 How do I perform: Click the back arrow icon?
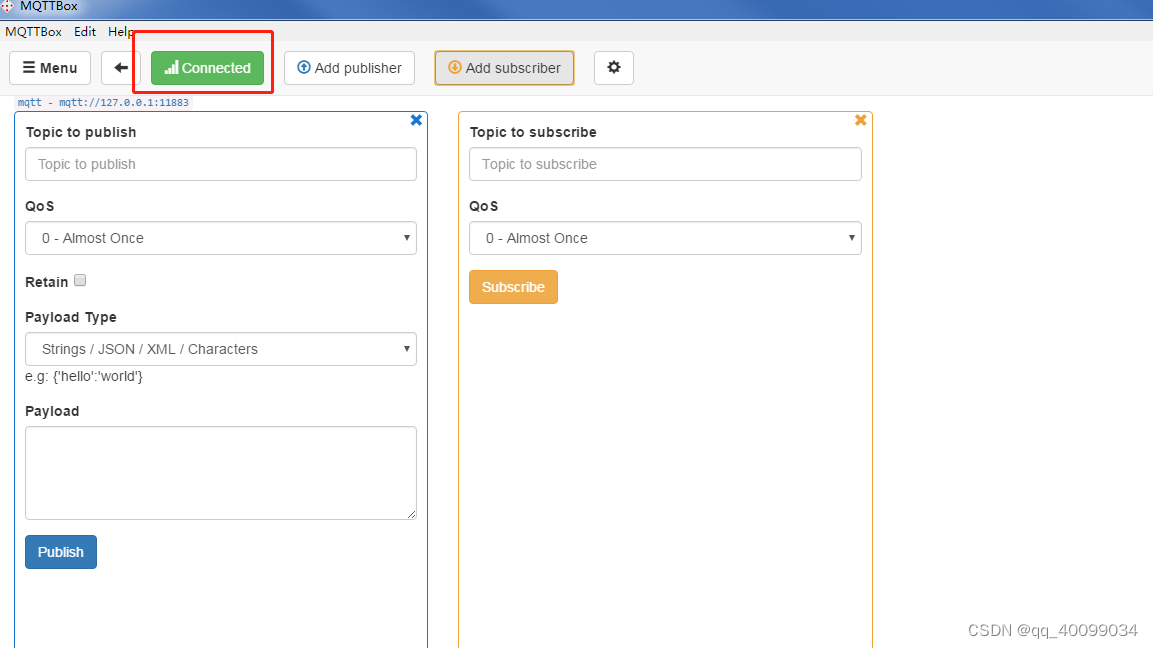[x=121, y=68]
